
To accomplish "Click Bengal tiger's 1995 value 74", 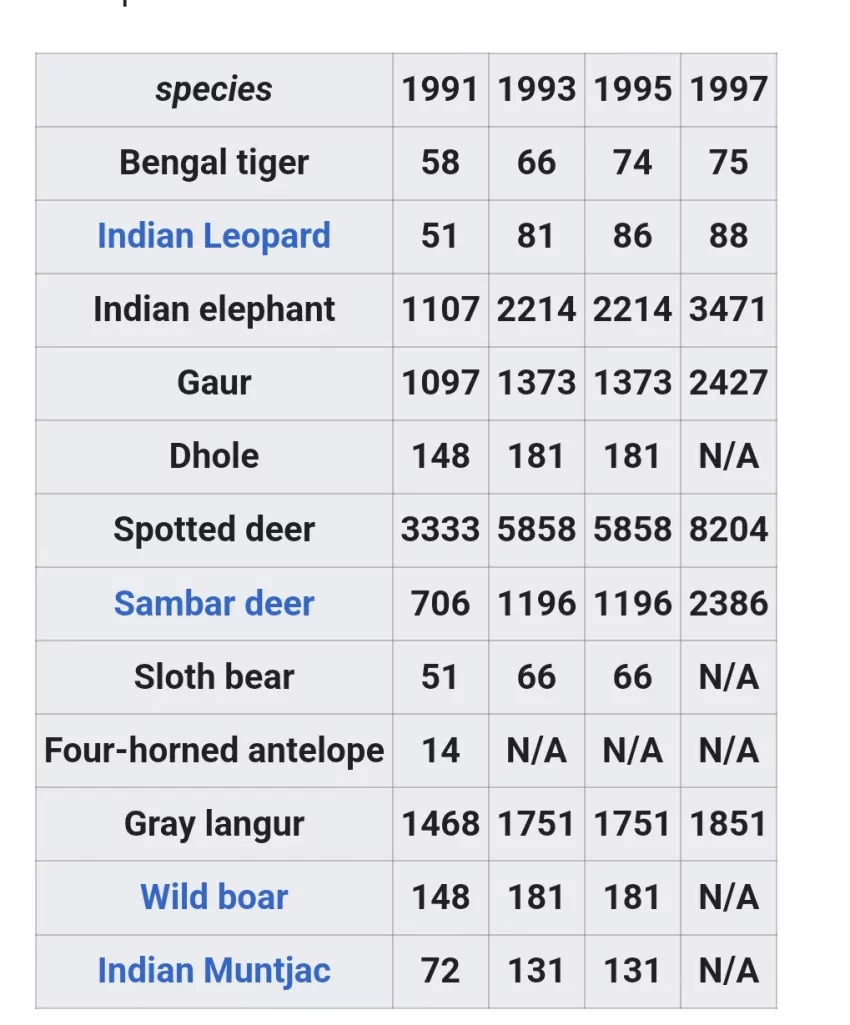I will 632,162.
